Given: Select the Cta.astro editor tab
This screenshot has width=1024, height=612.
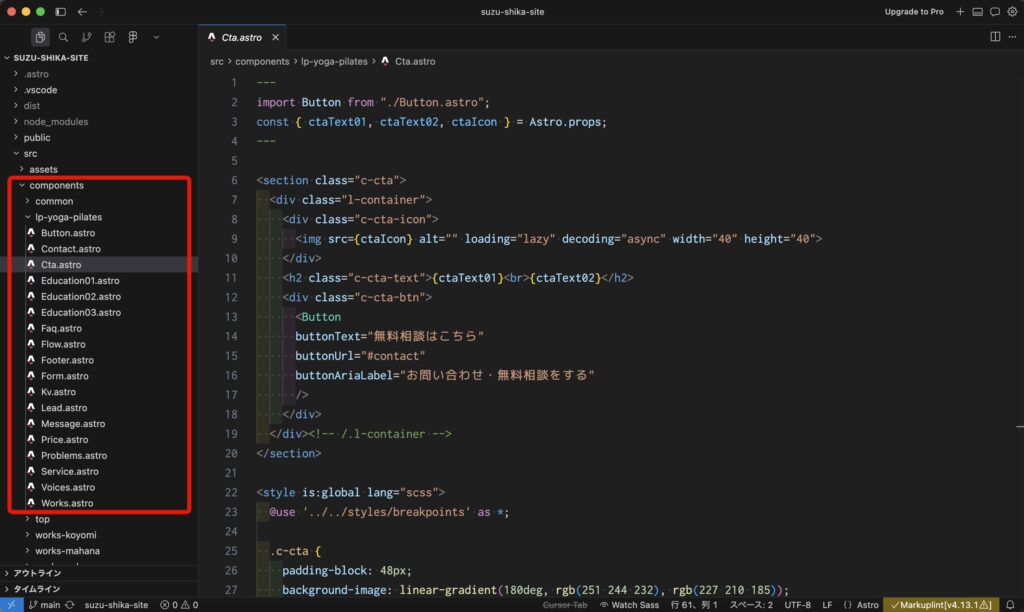Looking at the screenshot, I should 241,37.
